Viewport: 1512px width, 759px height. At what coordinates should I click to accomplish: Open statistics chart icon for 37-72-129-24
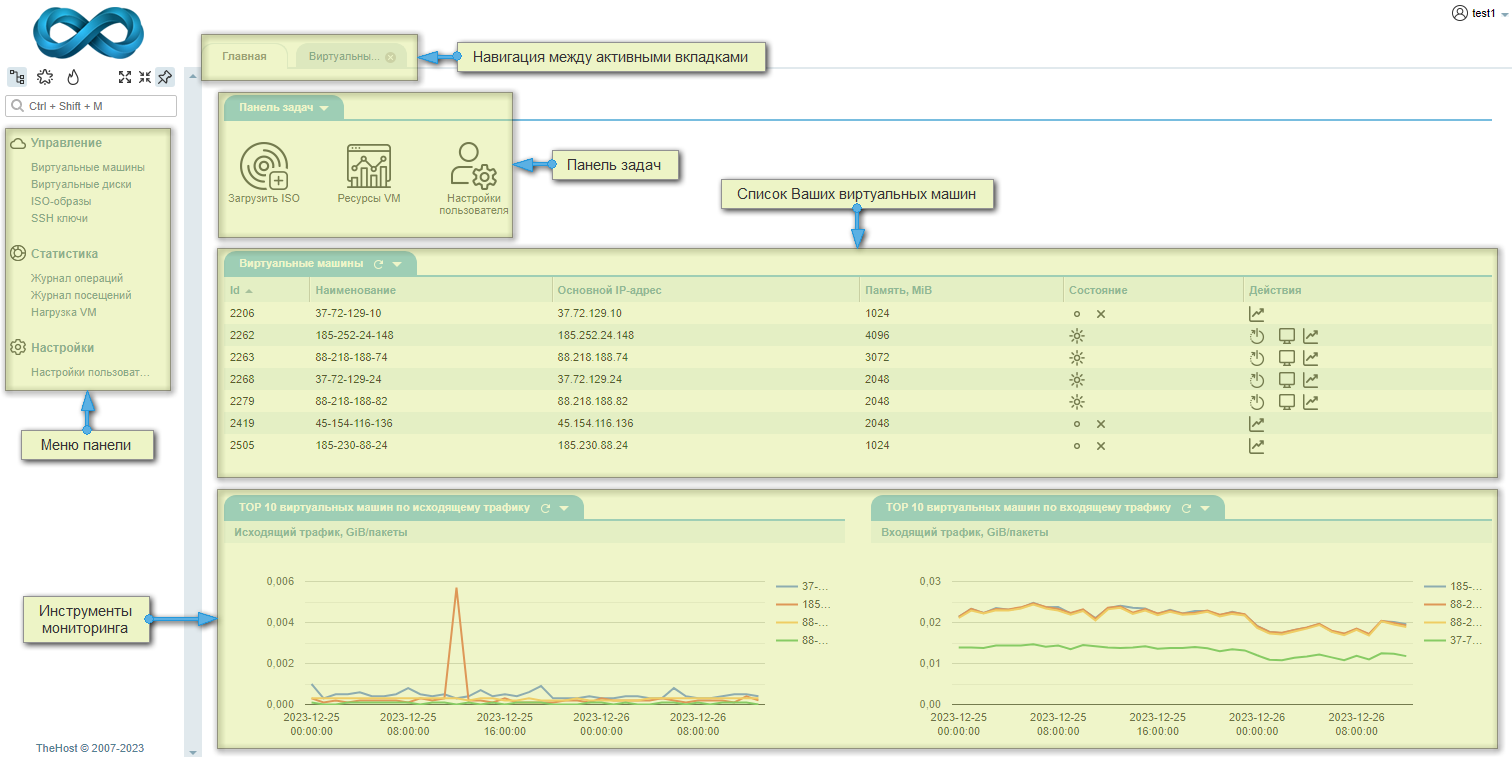click(1310, 380)
